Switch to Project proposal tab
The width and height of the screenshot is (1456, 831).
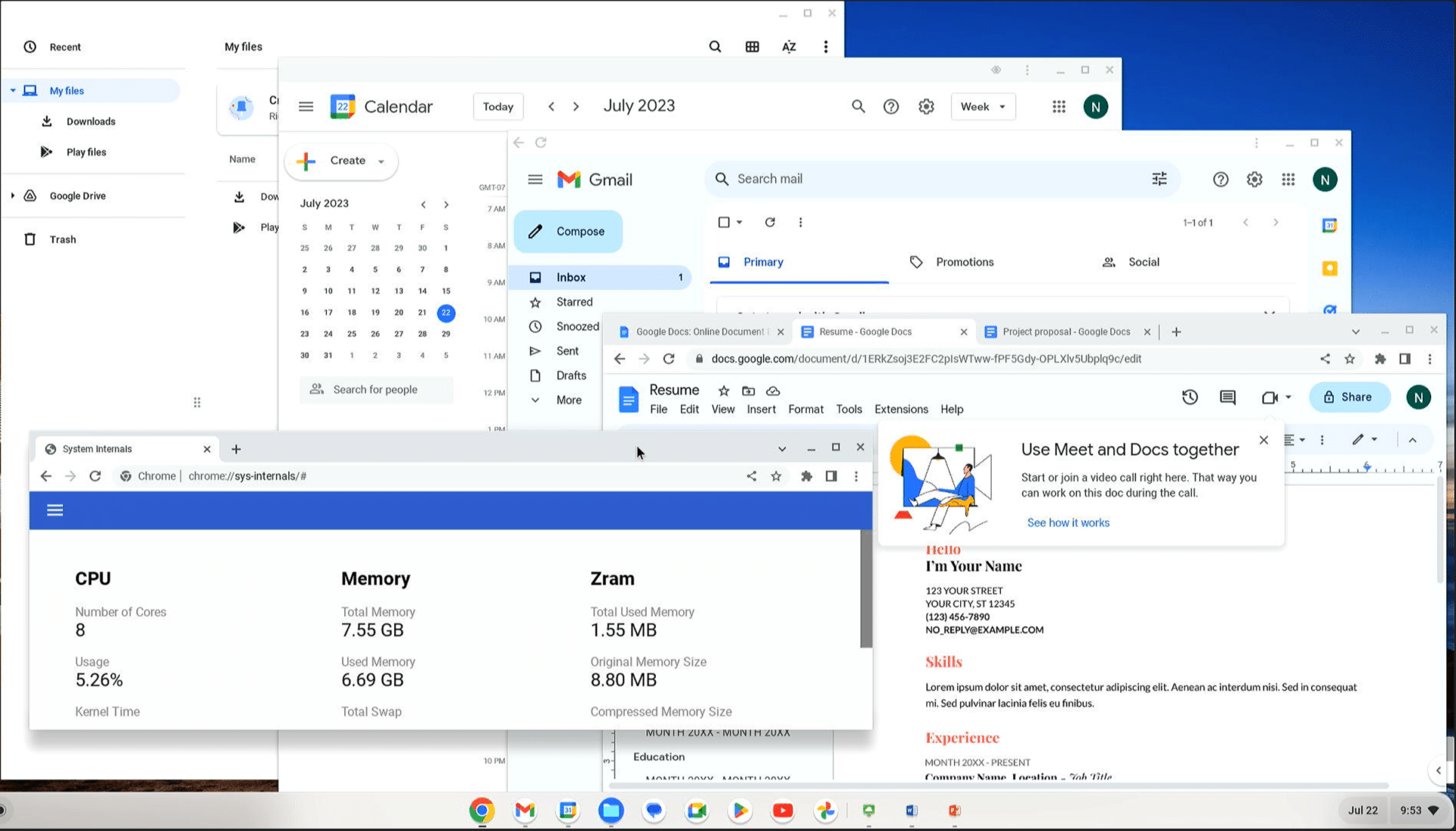[1065, 332]
